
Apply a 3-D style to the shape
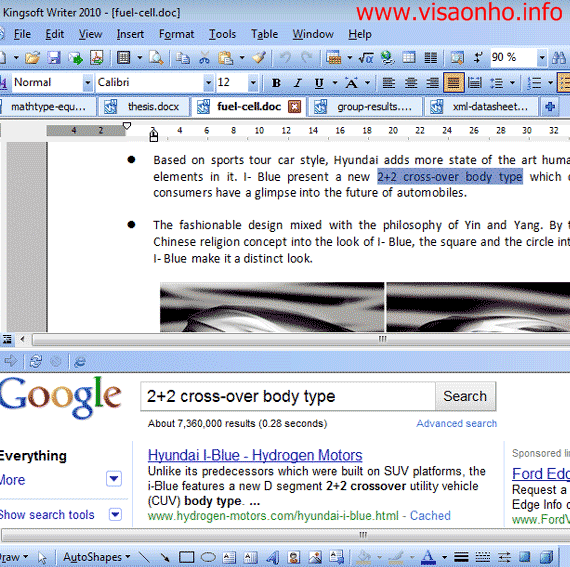pyautogui.click(x=546, y=557)
